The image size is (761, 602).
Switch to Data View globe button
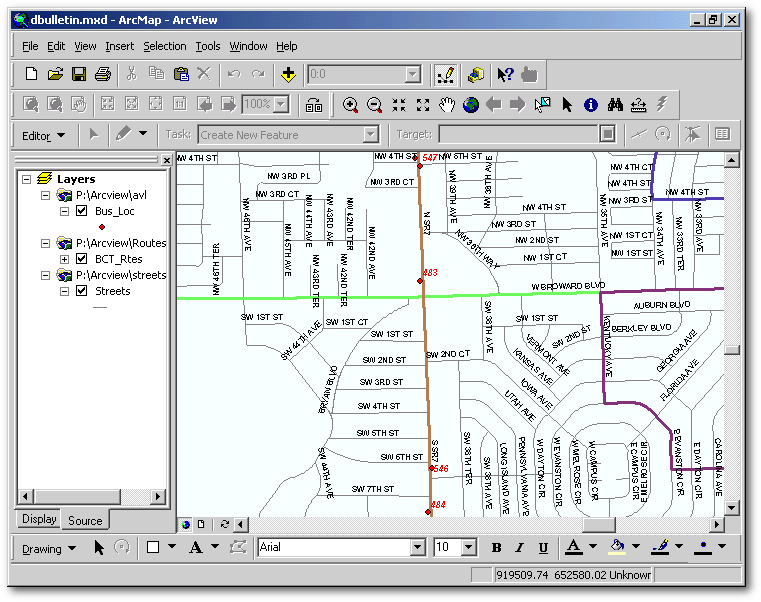pyautogui.click(x=186, y=524)
